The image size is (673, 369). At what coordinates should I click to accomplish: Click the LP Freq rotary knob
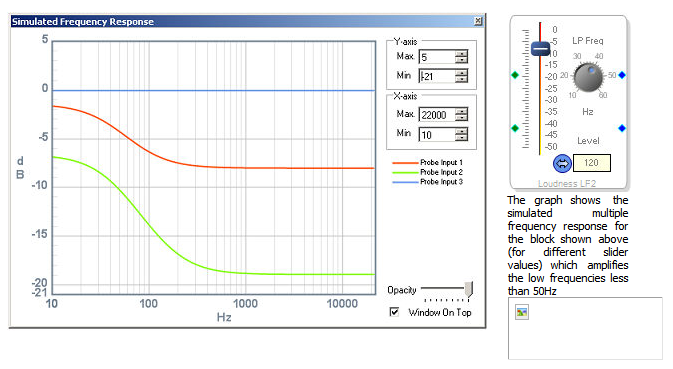588,77
